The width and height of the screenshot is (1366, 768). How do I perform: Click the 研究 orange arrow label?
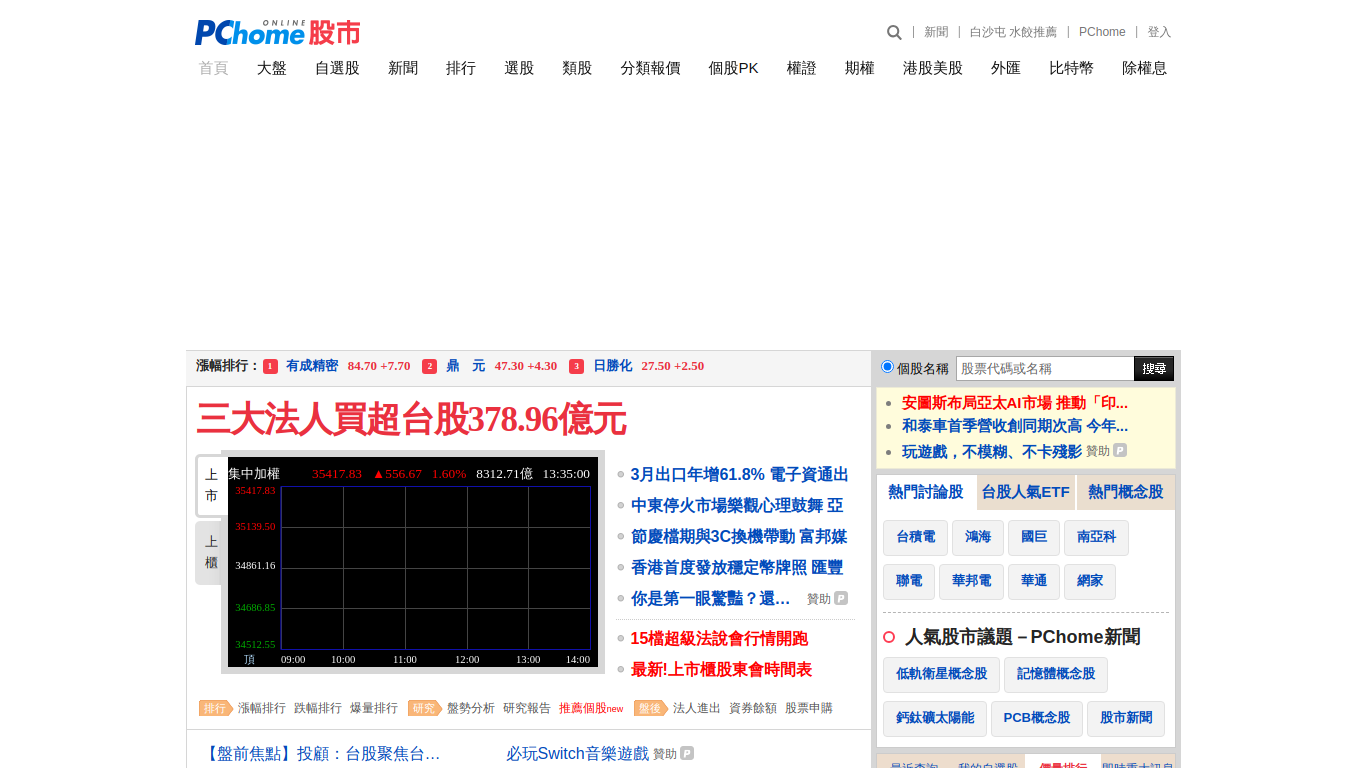click(425, 708)
